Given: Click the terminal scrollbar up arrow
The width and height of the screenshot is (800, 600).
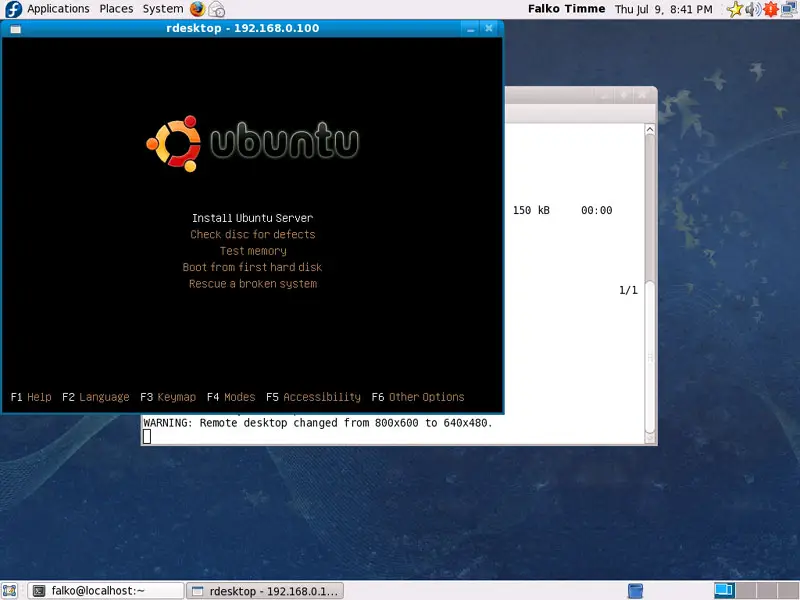Looking at the screenshot, I should (649, 130).
